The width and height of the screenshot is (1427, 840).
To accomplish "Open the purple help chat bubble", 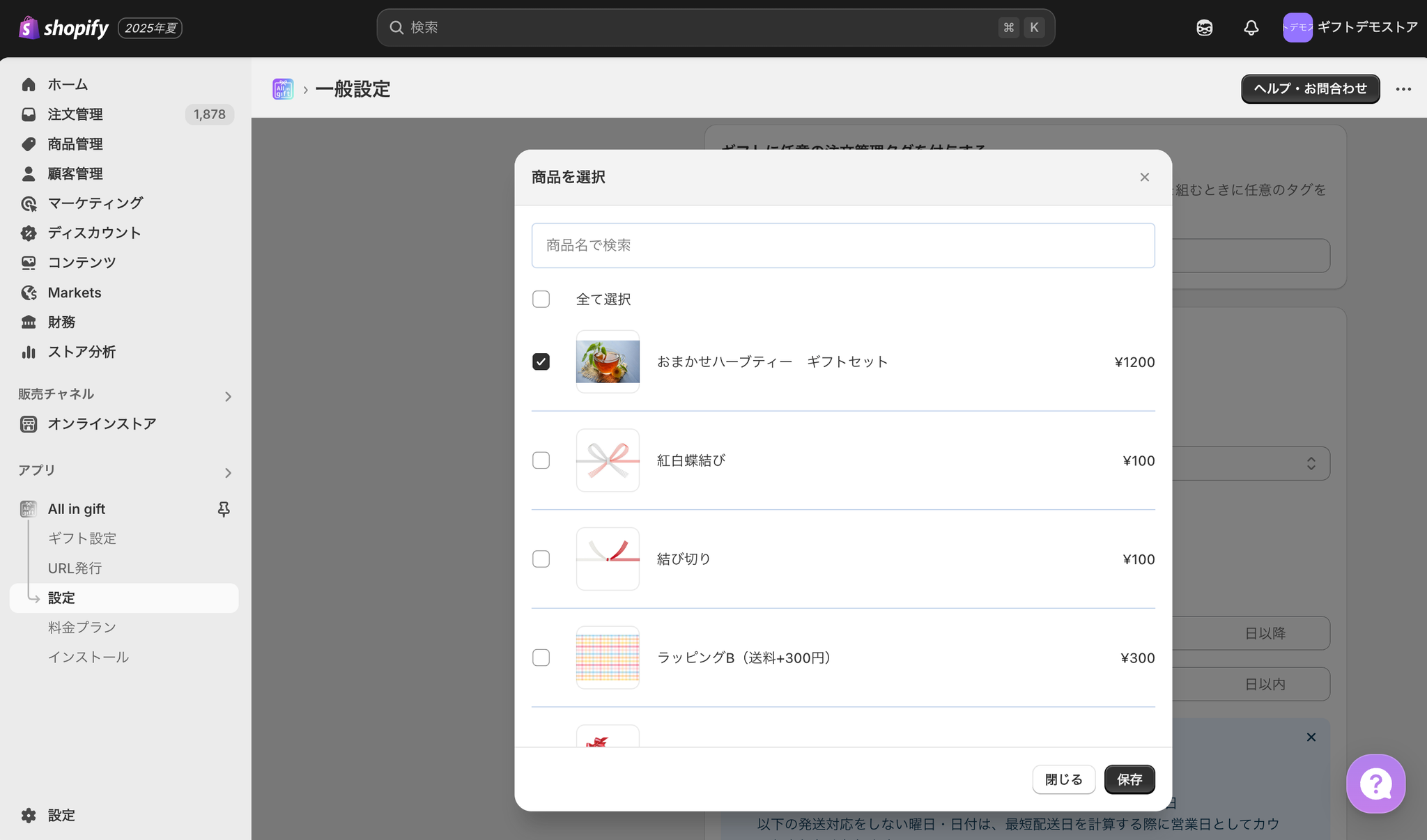I will (1375, 784).
